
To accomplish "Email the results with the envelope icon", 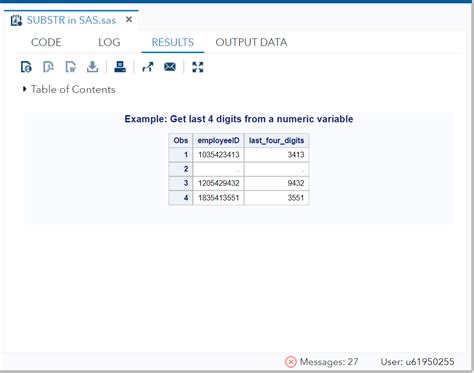I will (170, 67).
